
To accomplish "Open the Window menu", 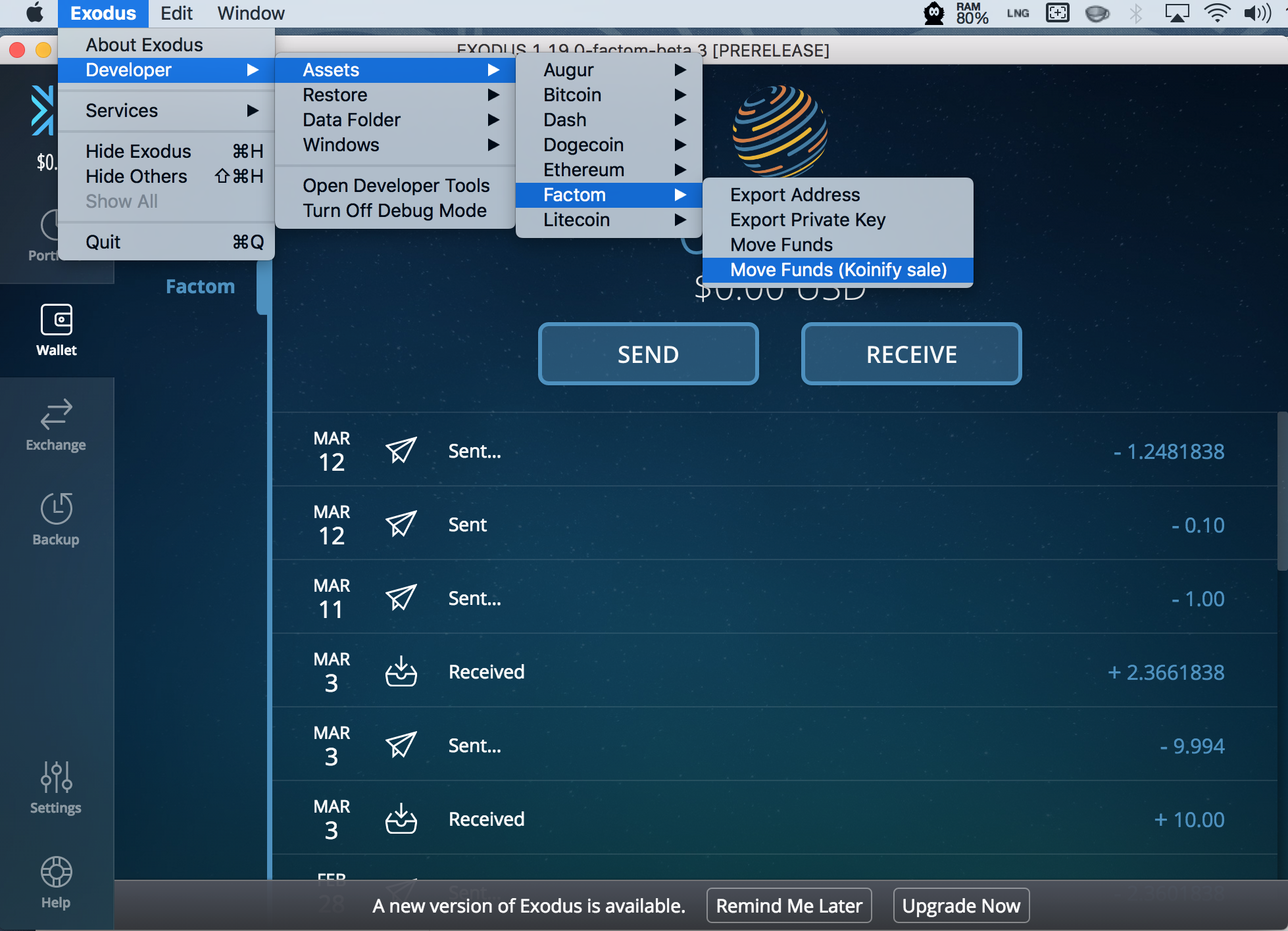I will [251, 13].
